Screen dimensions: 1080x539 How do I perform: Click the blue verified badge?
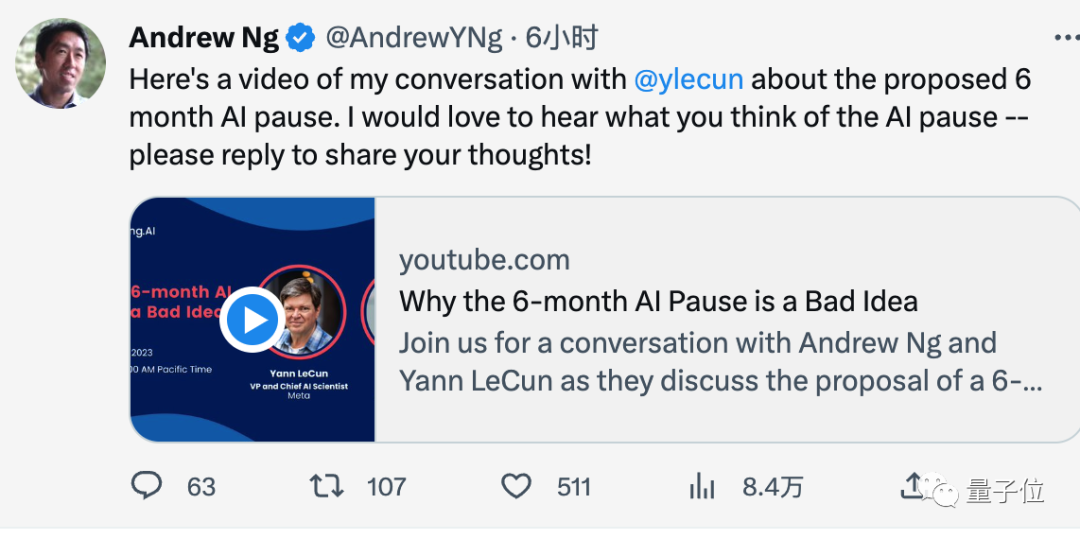(x=301, y=38)
